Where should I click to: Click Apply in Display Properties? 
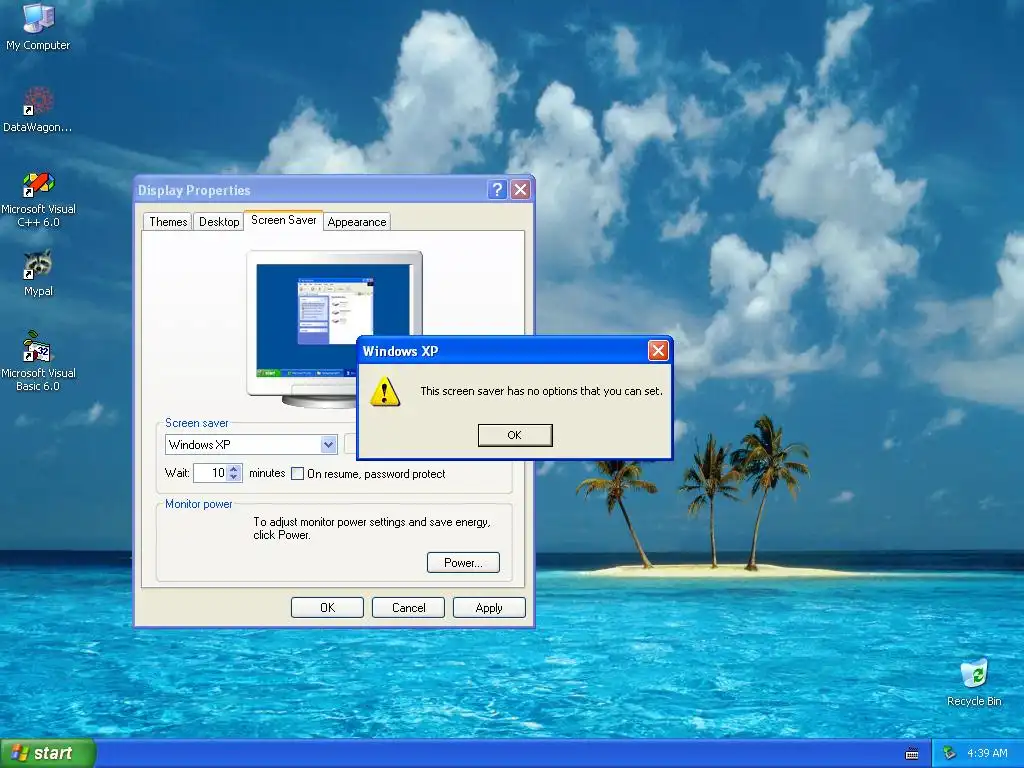tap(489, 607)
